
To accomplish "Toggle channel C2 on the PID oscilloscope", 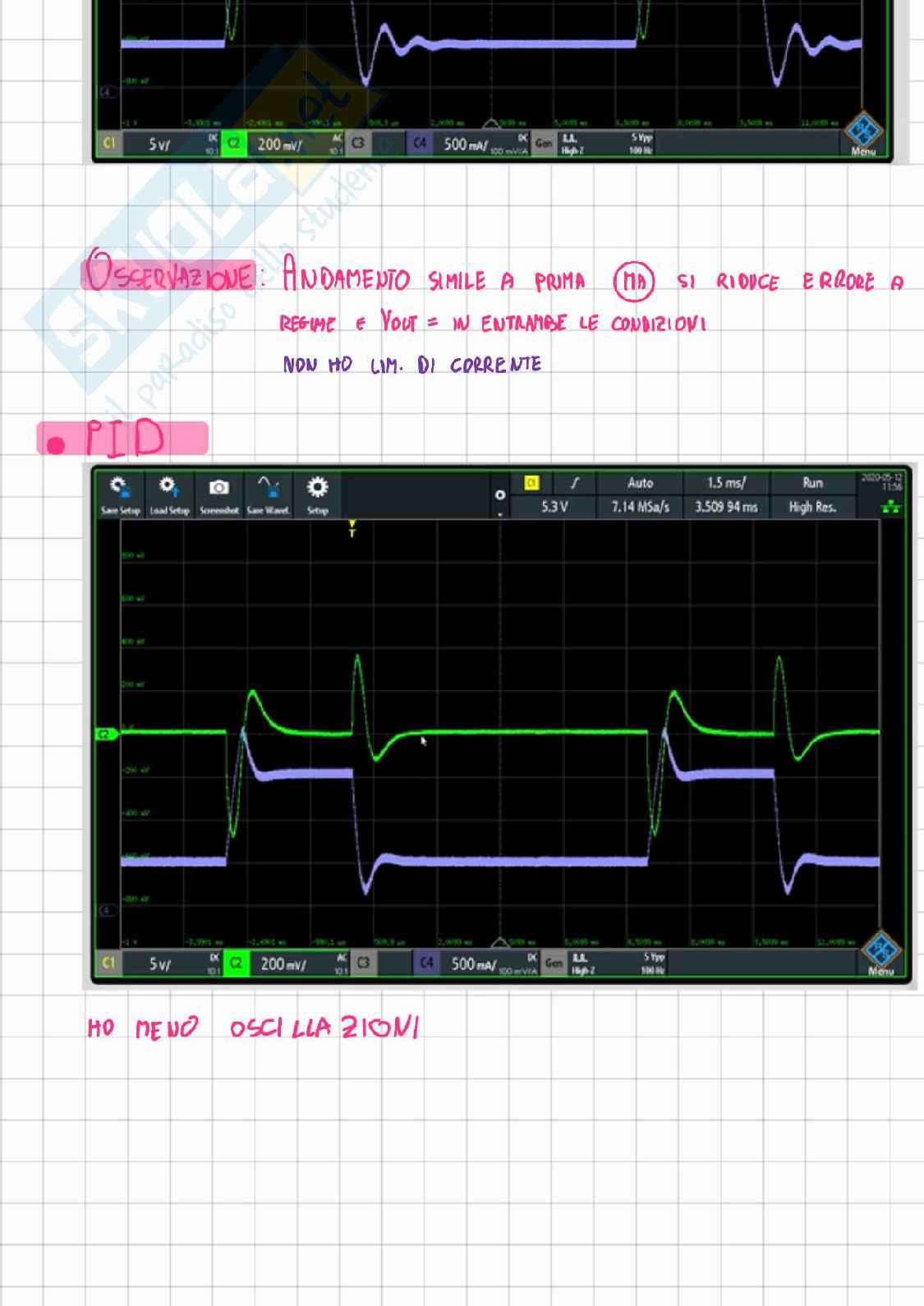I will pos(236,963).
